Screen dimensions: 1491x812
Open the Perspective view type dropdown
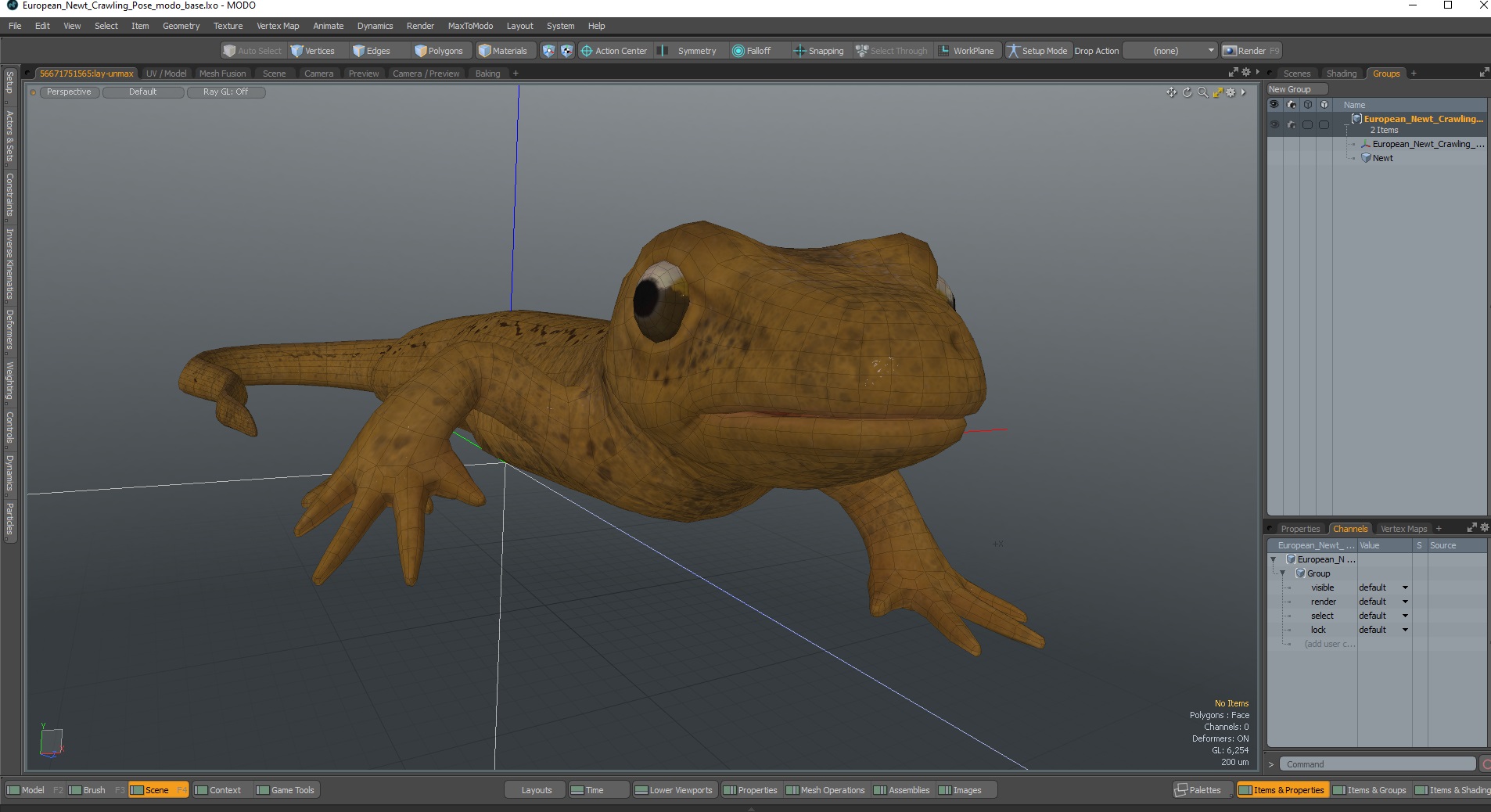69,92
